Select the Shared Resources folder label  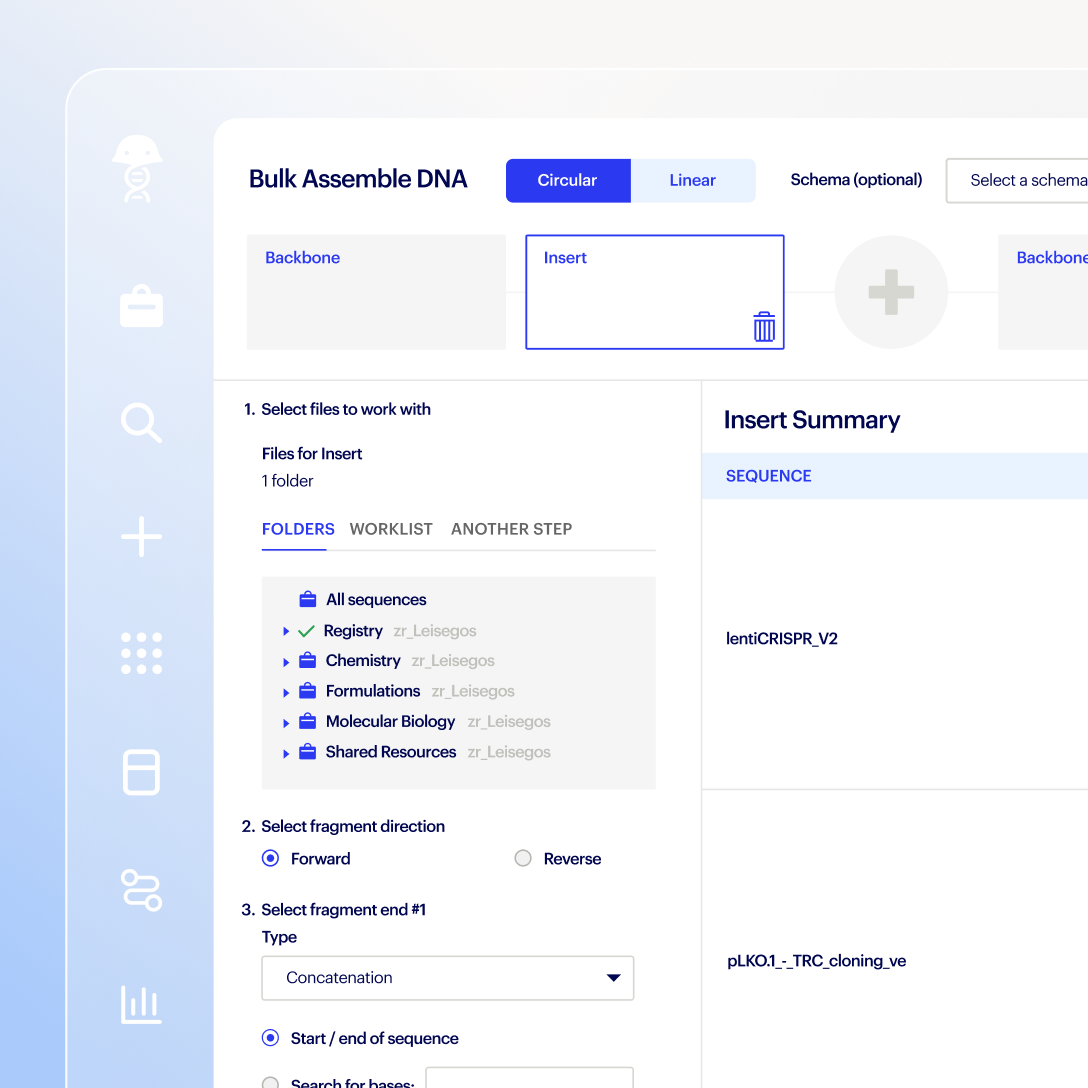391,751
